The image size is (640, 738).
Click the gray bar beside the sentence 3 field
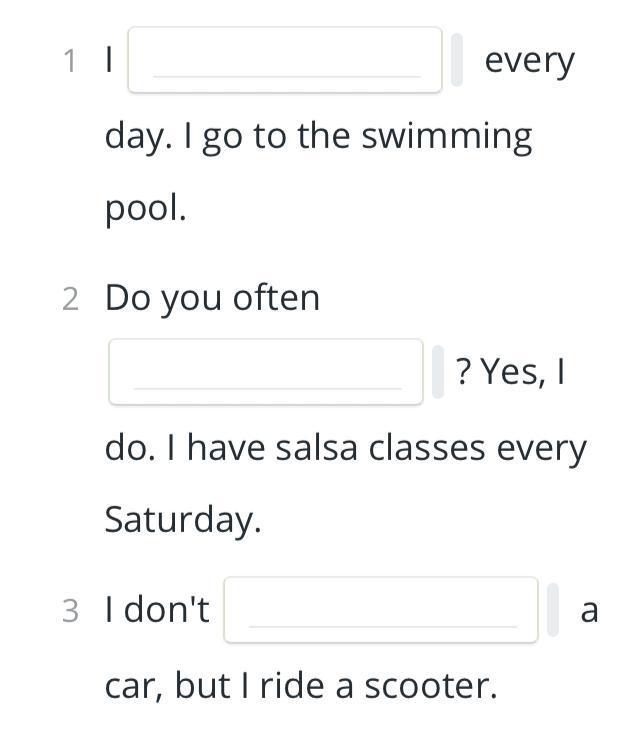[553, 610]
